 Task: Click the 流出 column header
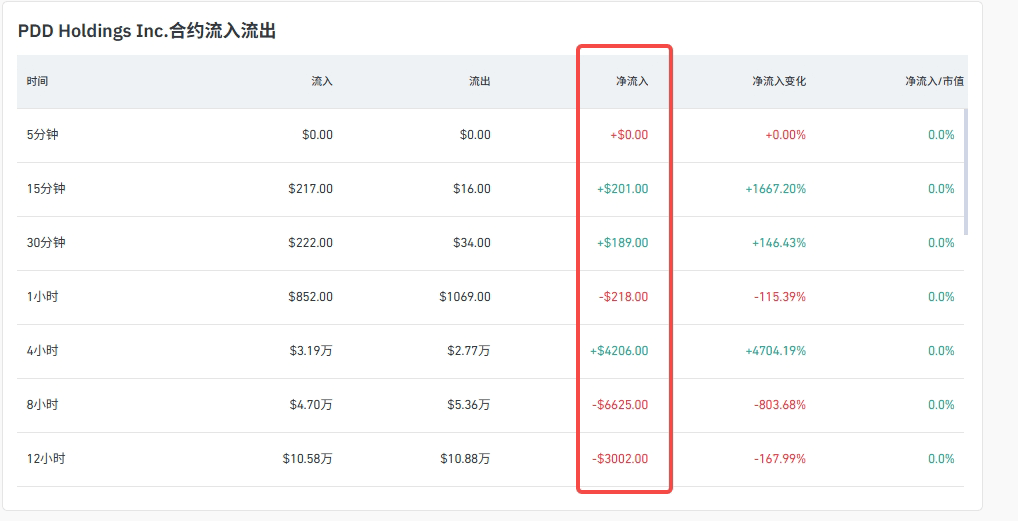coord(480,81)
